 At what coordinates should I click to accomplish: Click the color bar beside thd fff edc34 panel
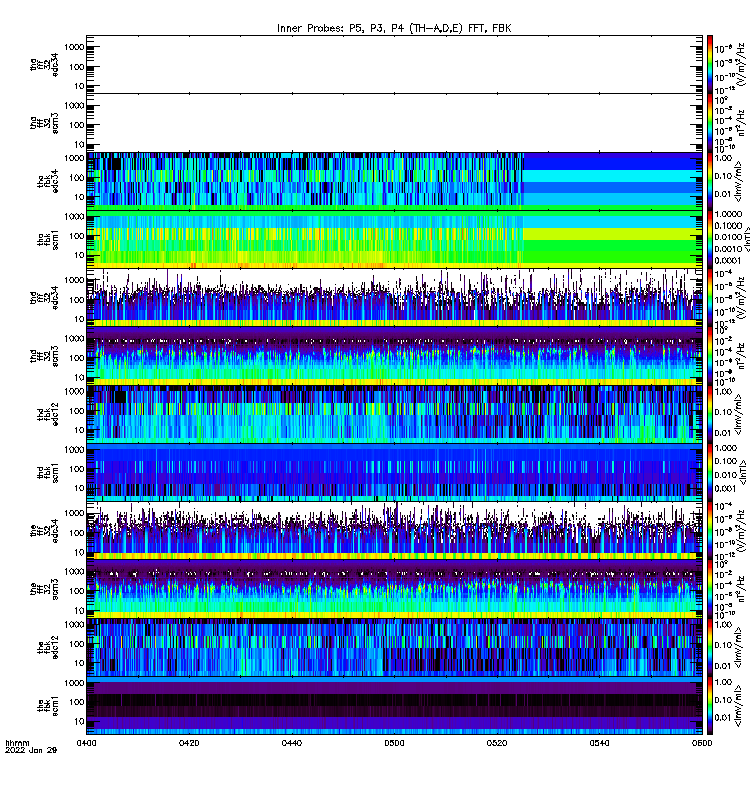[710, 297]
